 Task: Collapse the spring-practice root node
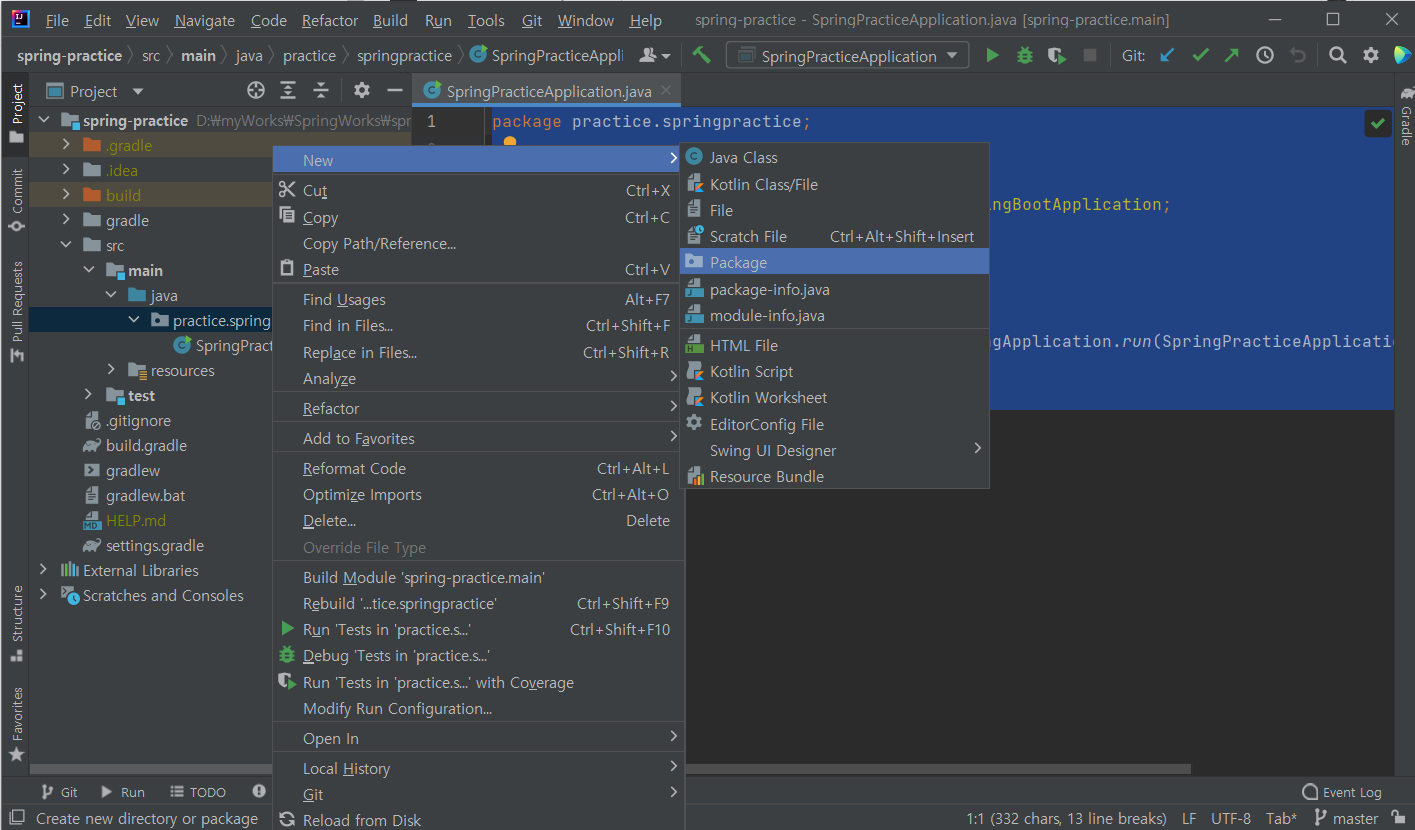point(43,121)
